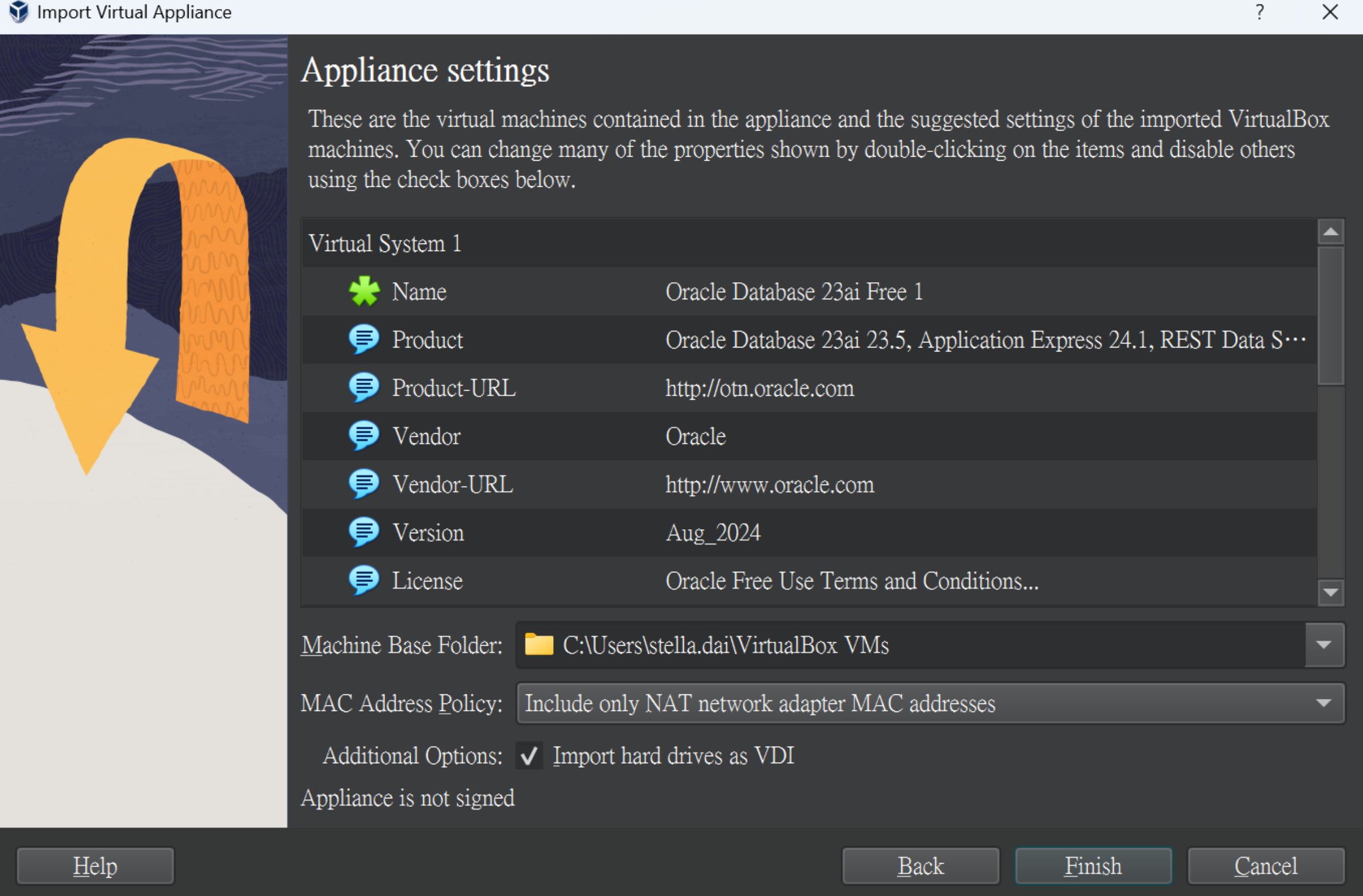Click the 'Machine Base Folder:' label
The width and height of the screenshot is (1363, 896).
tap(402, 645)
